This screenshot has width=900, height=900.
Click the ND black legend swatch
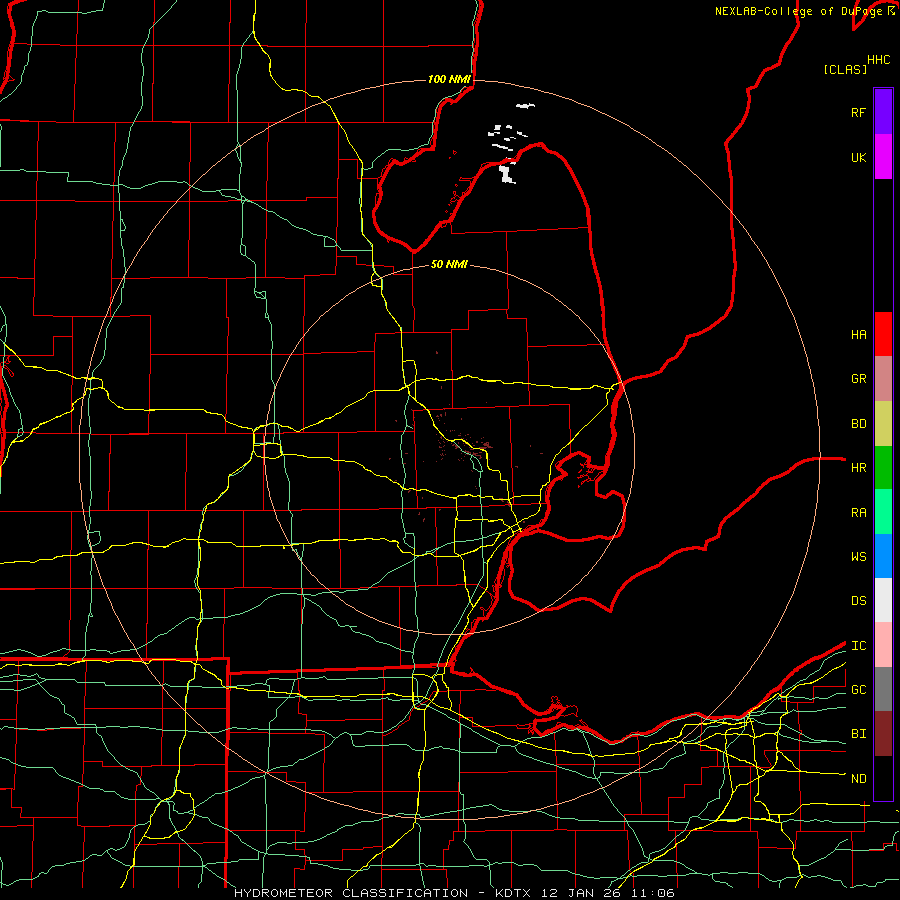[883, 778]
